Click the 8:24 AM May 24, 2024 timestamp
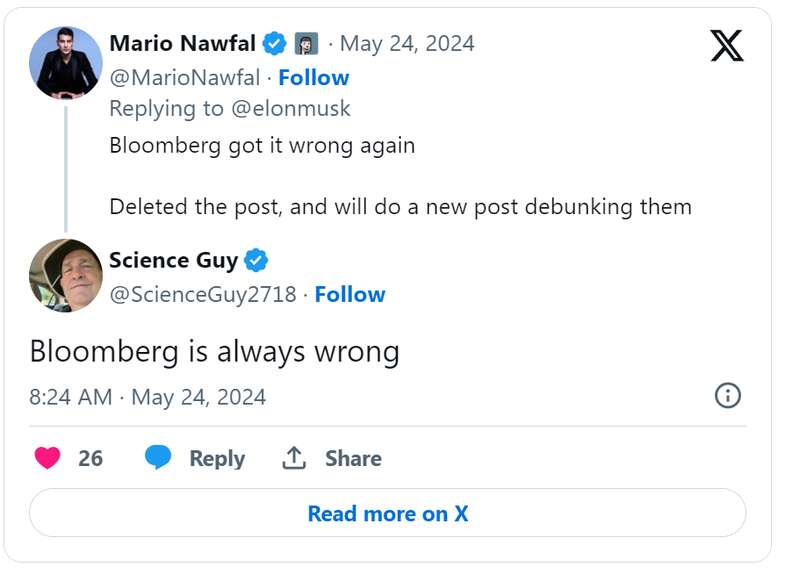Viewport: 800px width, 574px height. tap(148, 397)
